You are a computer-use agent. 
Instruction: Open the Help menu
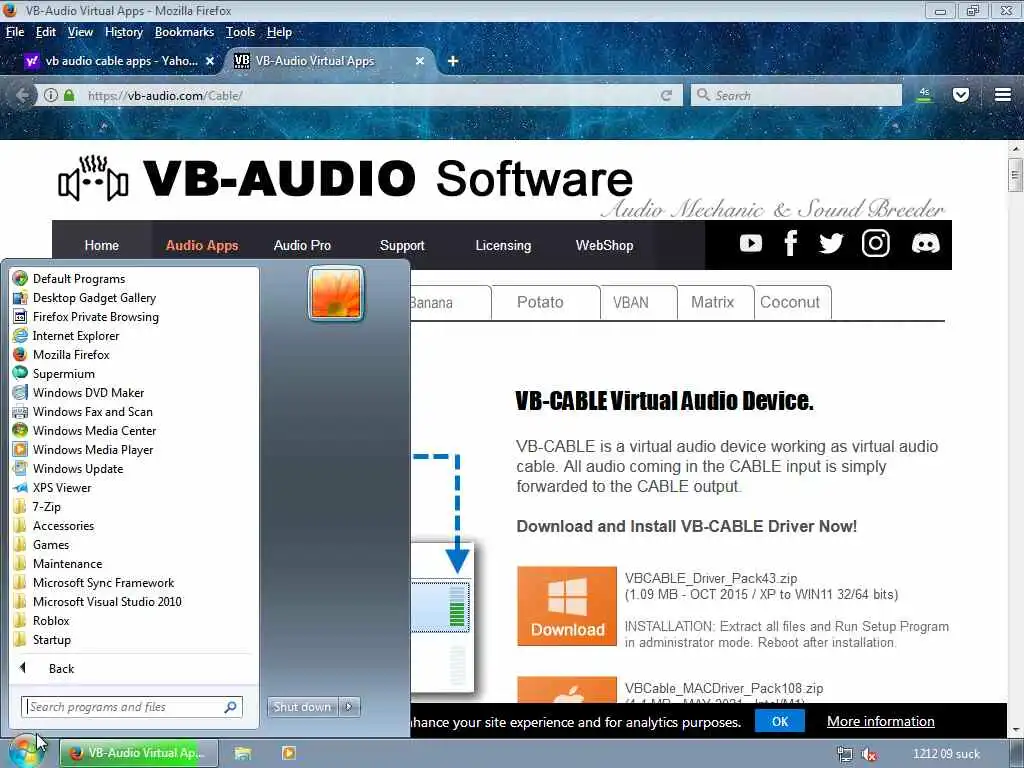(x=279, y=32)
